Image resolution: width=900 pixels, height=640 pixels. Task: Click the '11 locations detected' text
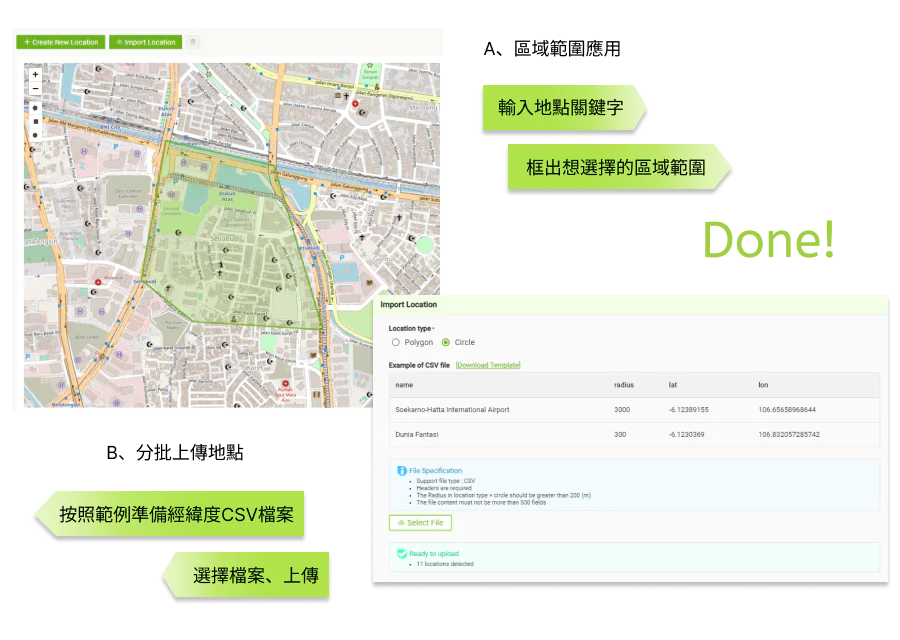[x=445, y=564]
